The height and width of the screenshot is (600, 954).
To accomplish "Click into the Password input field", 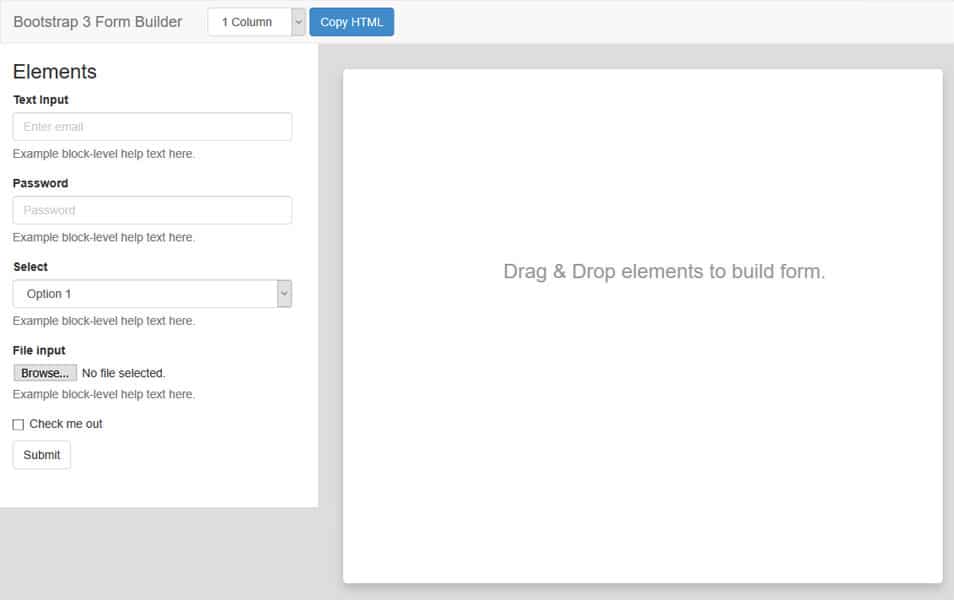I will [152, 210].
